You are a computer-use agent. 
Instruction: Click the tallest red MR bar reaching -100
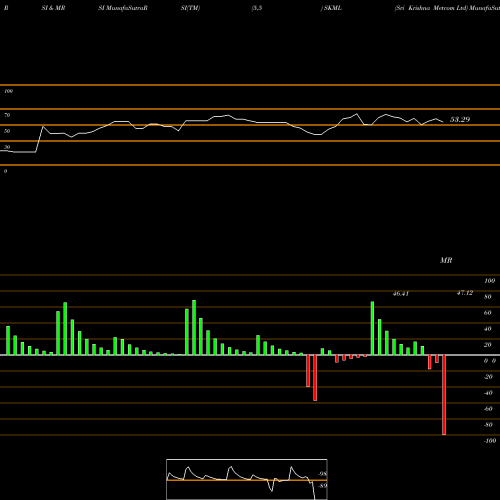444,395
